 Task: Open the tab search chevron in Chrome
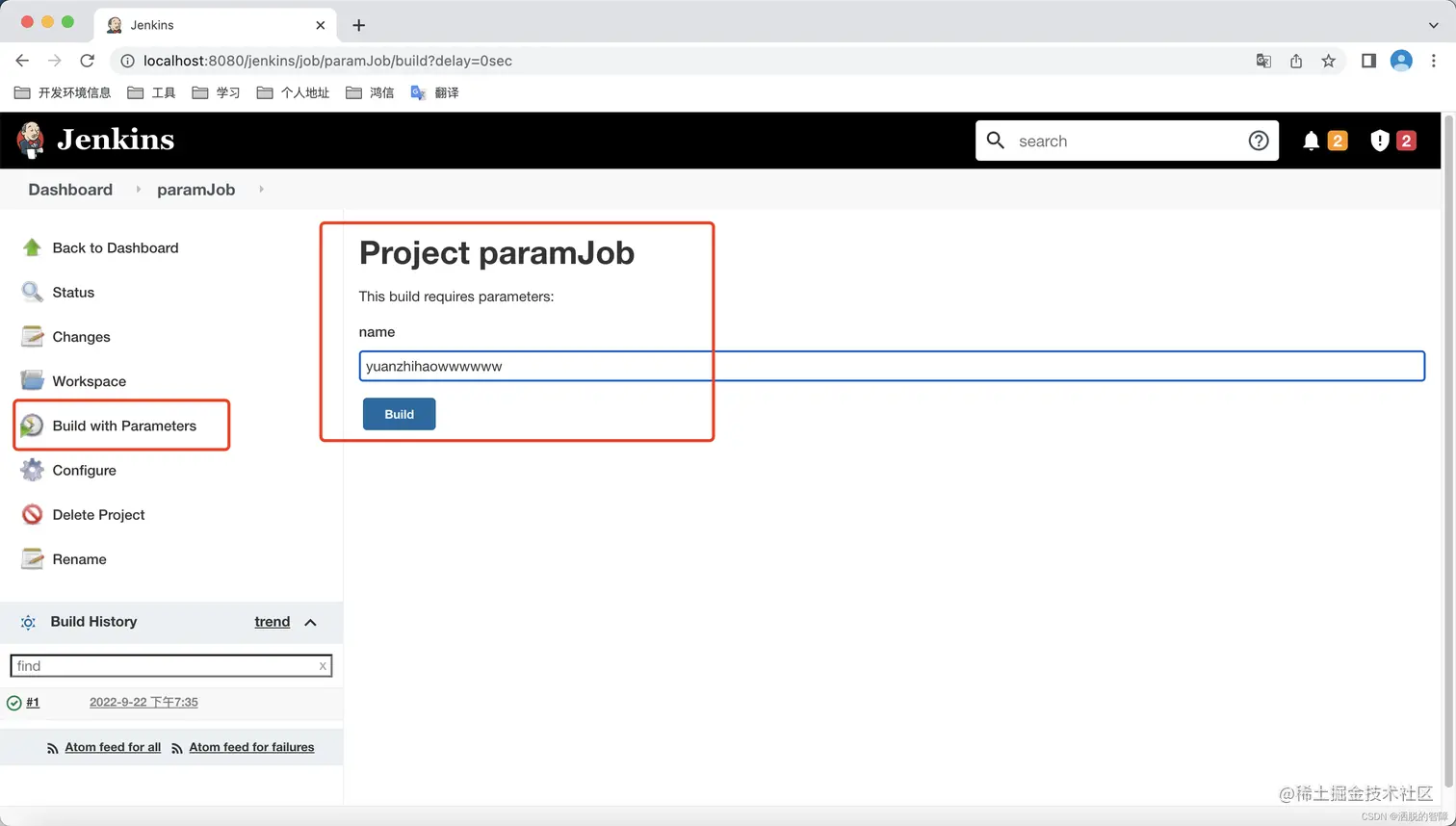pos(1433,25)
